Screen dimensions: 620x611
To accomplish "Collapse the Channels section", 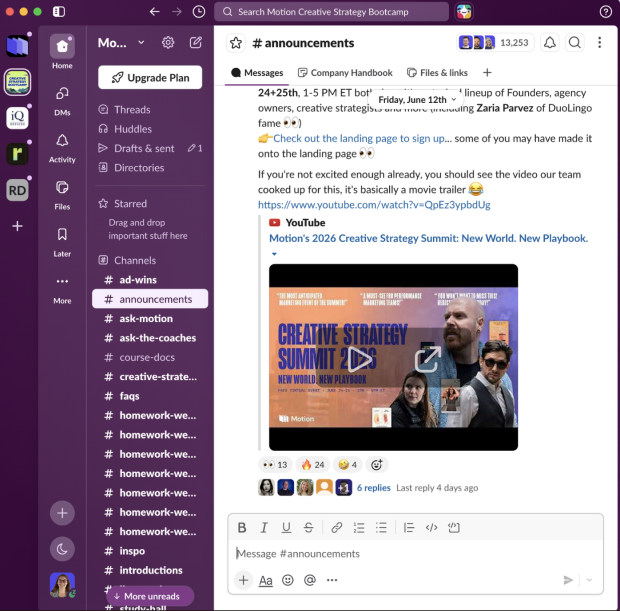I will [135, 260].
